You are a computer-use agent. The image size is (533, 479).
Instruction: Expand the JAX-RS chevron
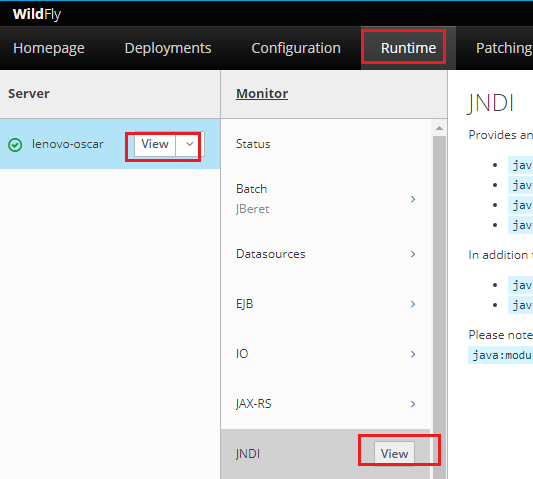(413, 404)
